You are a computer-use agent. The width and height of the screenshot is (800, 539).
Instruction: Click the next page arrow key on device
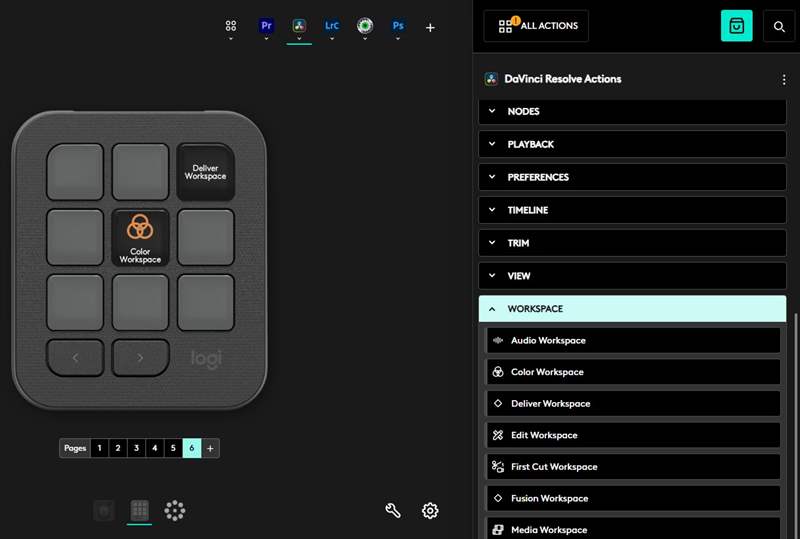[140, 358]
